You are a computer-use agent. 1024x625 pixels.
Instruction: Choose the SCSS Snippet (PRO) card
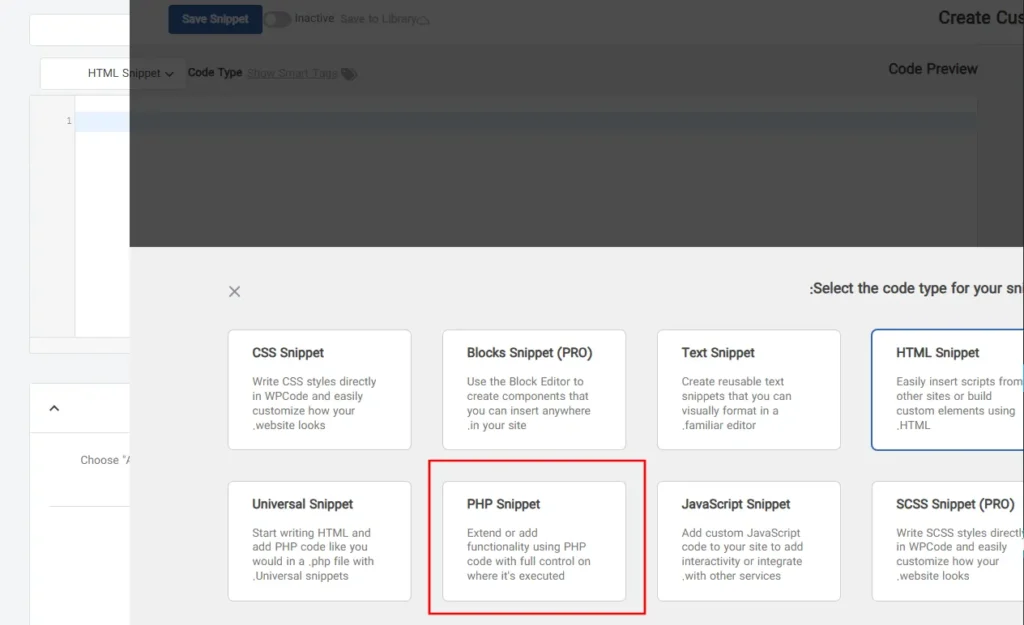click(948, 541)
